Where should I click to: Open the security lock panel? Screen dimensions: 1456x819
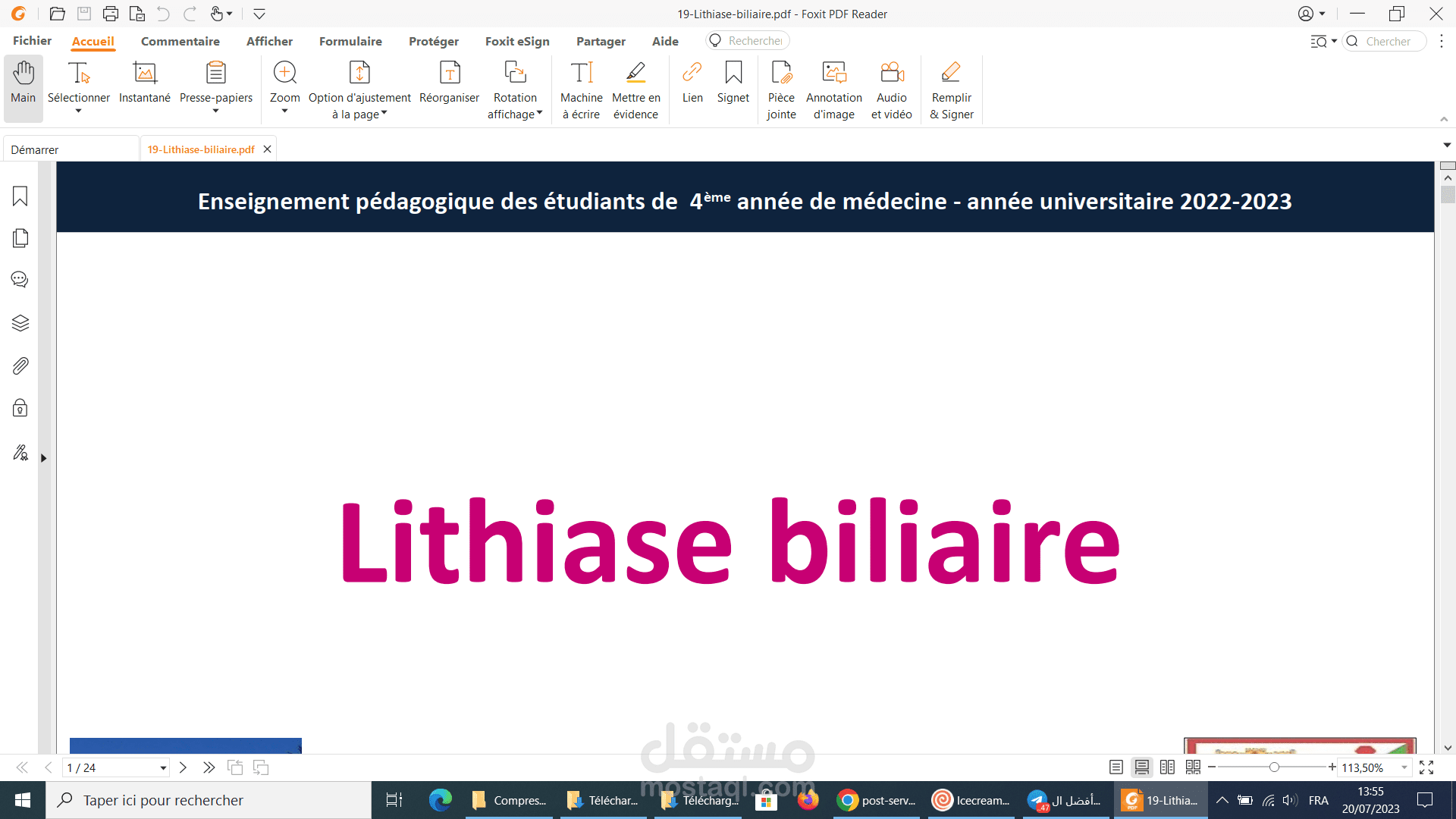(20, 409)
